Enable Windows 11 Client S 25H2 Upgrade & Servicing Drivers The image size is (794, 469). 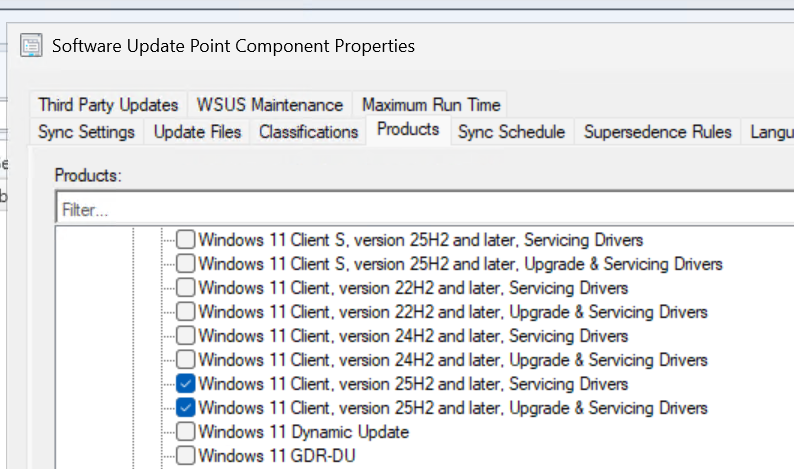pos(186,264)
